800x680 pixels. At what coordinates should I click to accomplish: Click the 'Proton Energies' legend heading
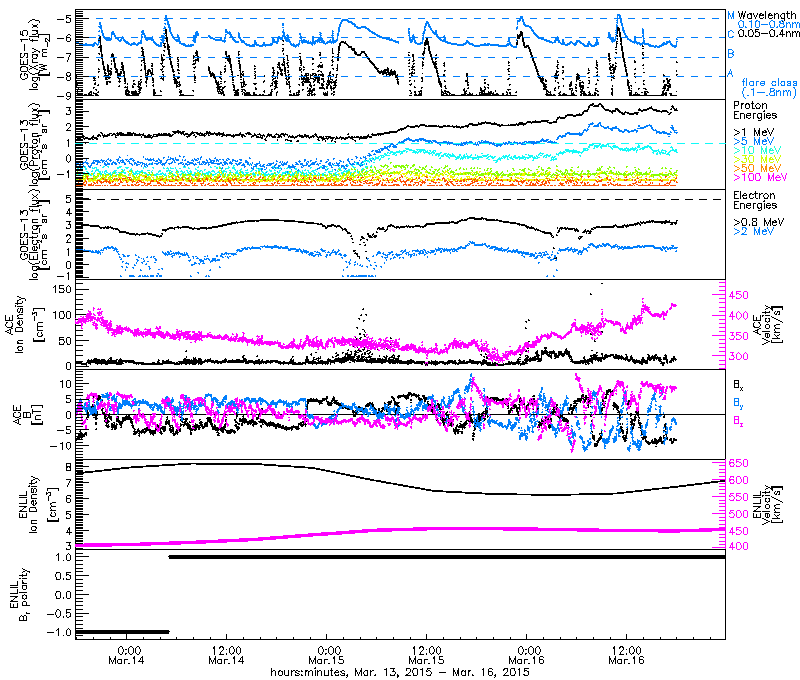tap(755, 110)
